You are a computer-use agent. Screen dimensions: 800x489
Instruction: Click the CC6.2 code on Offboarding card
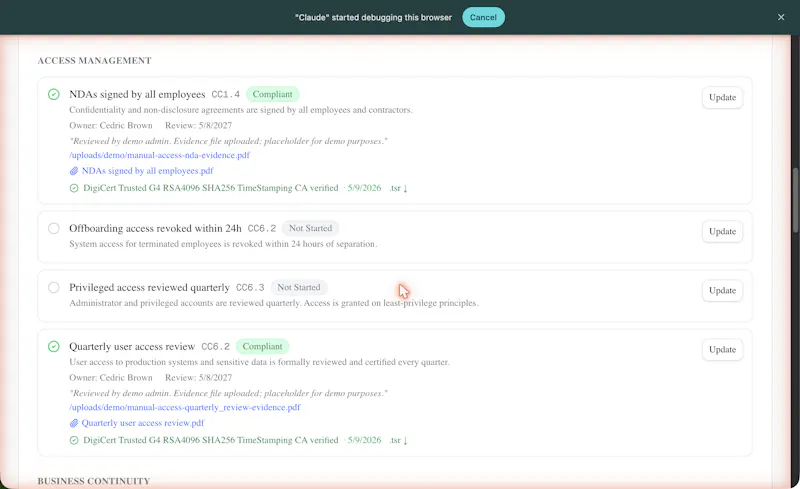coord(262,228)
